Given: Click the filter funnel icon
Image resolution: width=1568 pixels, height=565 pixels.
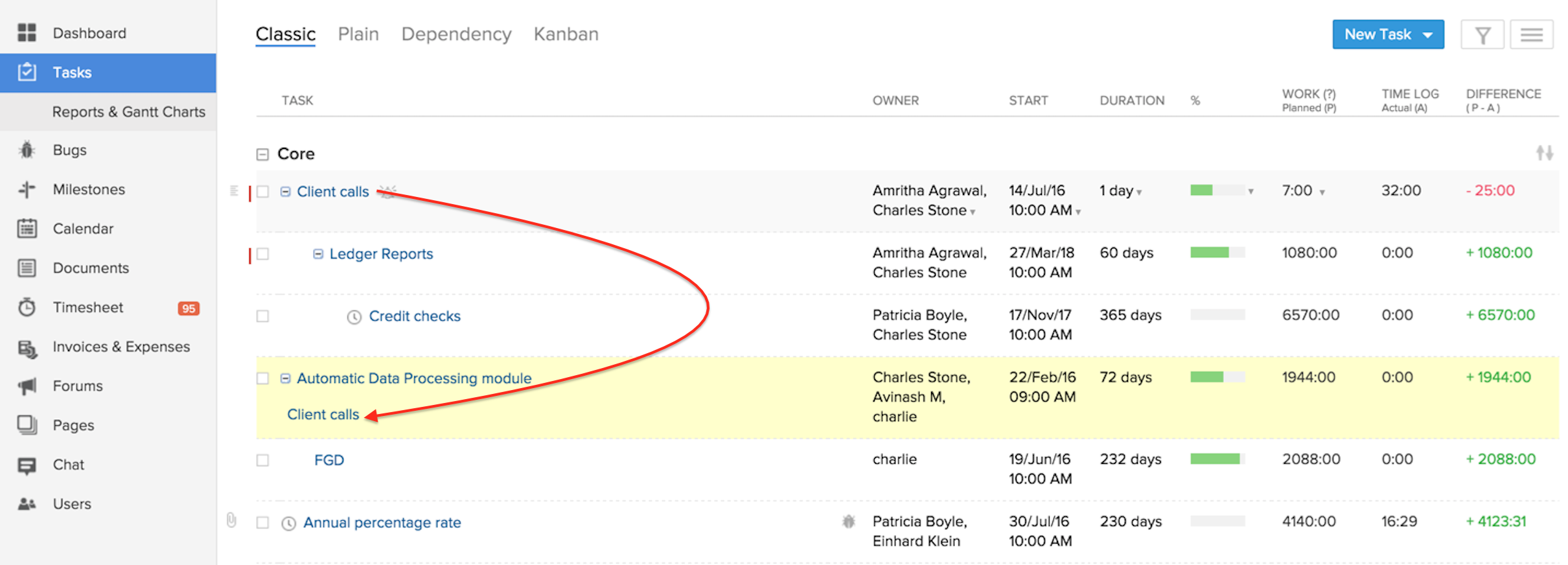Looking at the screenshot, I should (x=1482, y=35).
